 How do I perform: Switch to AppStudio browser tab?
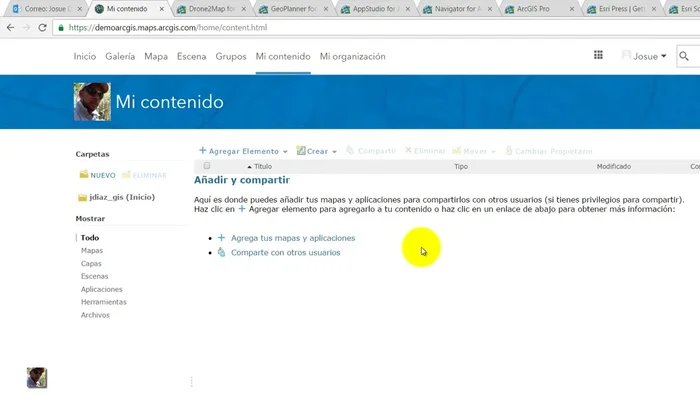[x=375, y=9]
